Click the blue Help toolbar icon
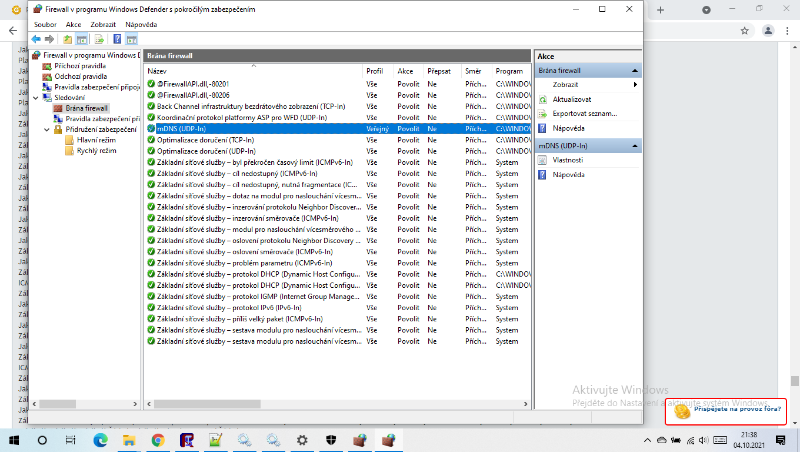Image resolution: width=800 pixels, height=452 pixels. click(117, 39)
